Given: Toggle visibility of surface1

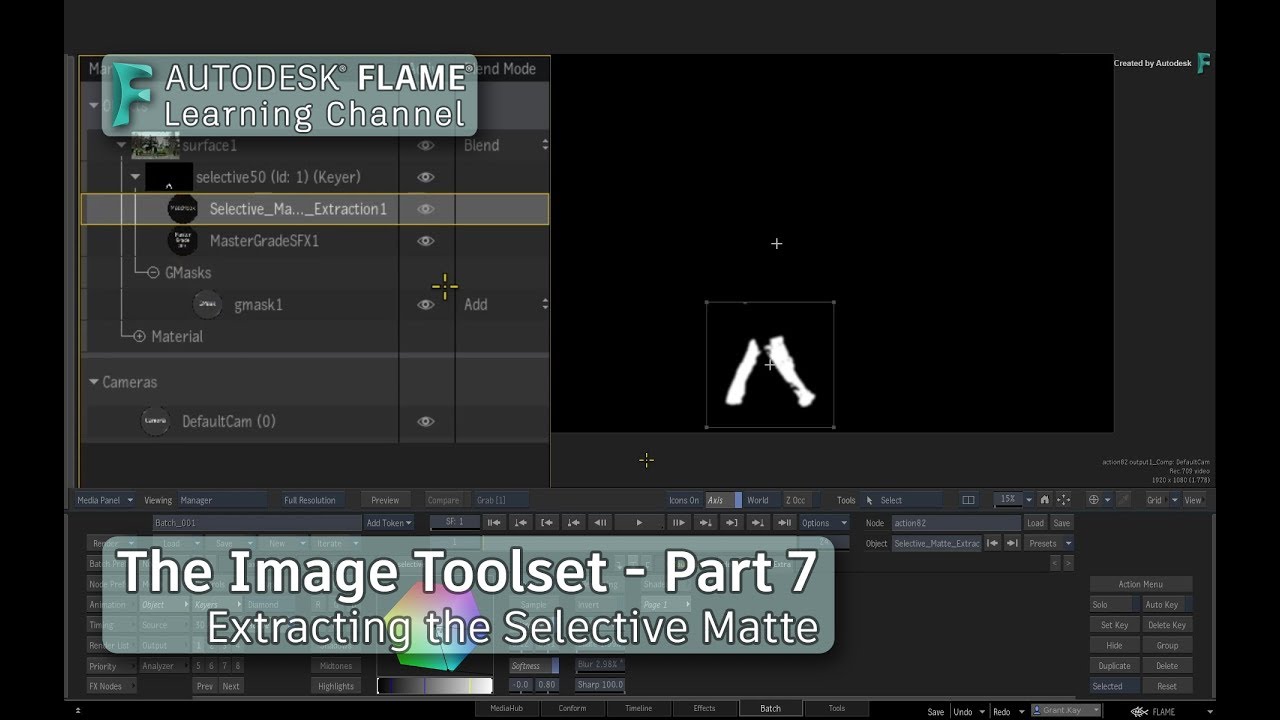Looking at the screenshot, I should [x=426, y=145].
